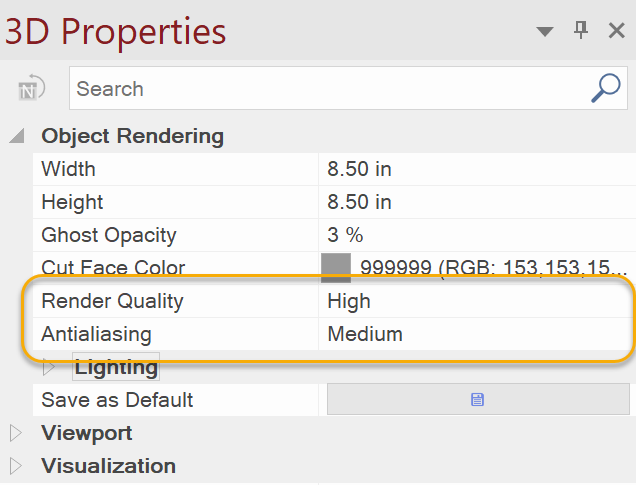Screen dimensions: 636x485
Task: Click the Cut Face Color swatch
Action: pos(336,267)
